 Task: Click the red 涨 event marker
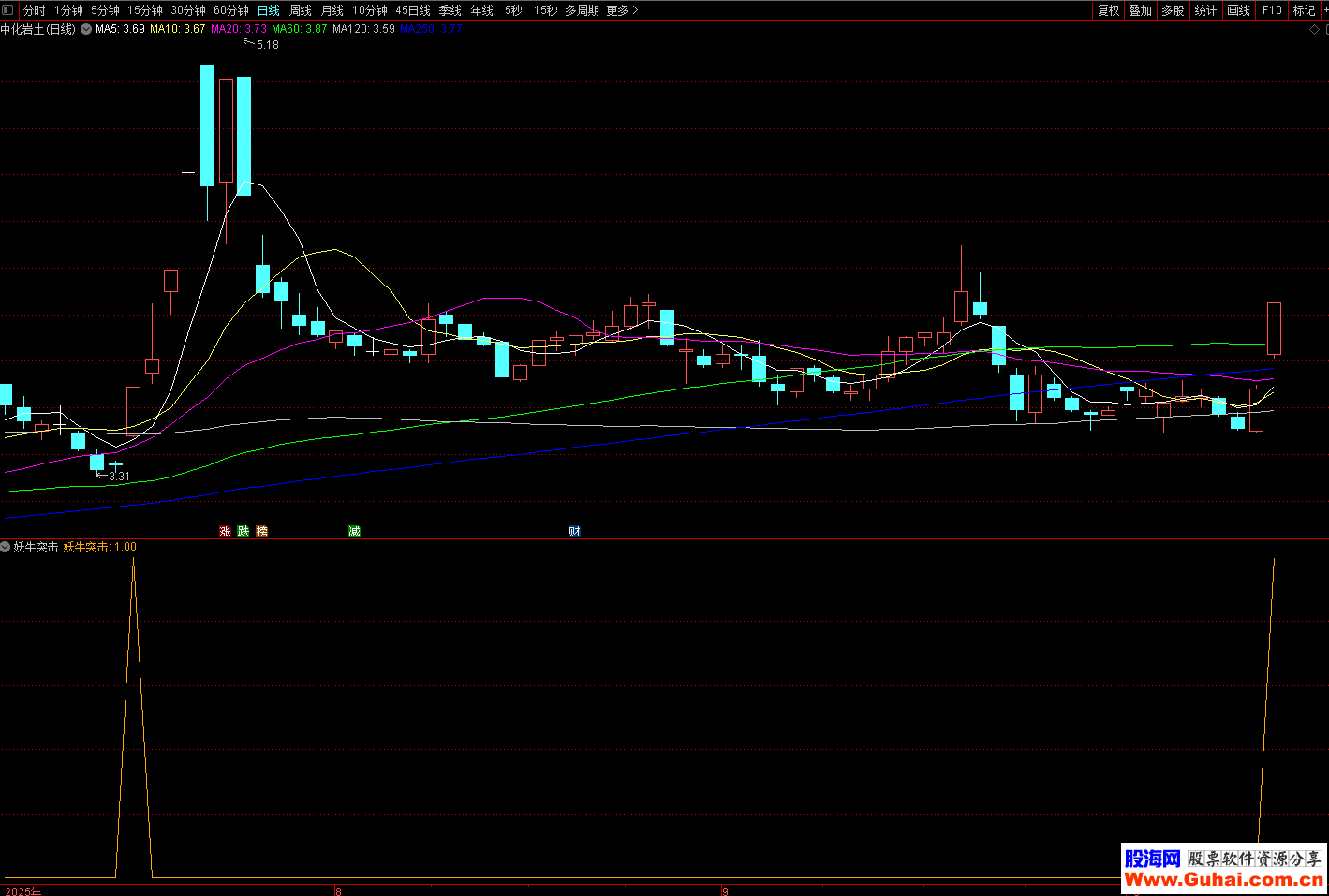(225, 531)
